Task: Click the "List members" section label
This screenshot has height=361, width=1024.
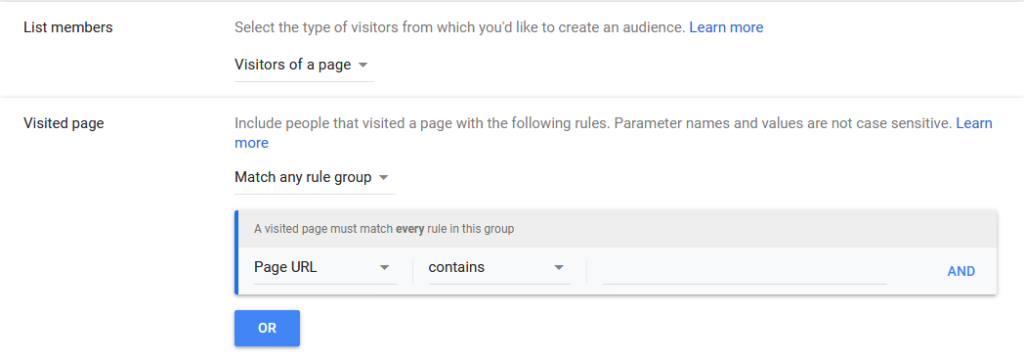Action: (68, 27)
